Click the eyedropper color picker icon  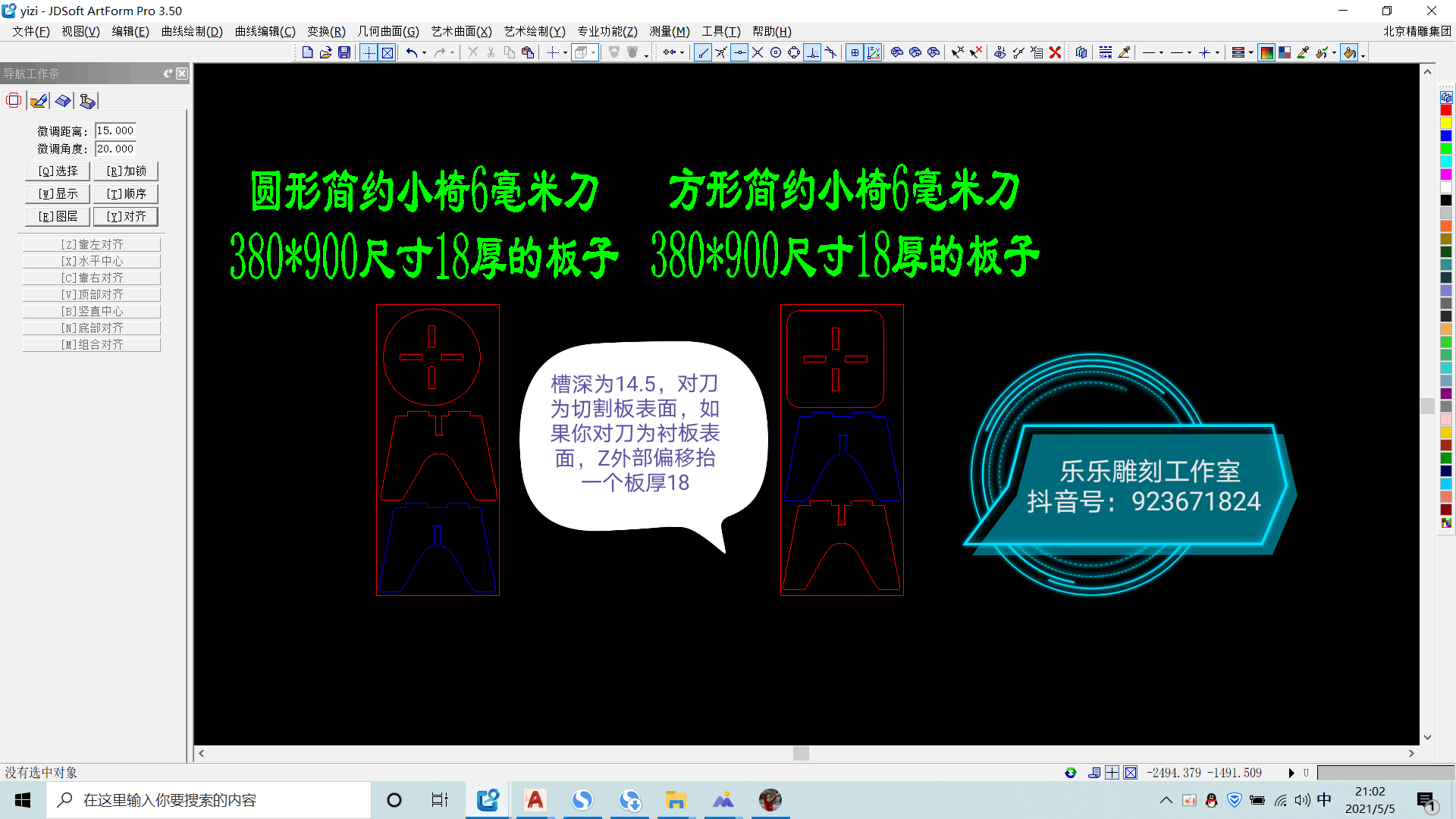pos(1303,52)
